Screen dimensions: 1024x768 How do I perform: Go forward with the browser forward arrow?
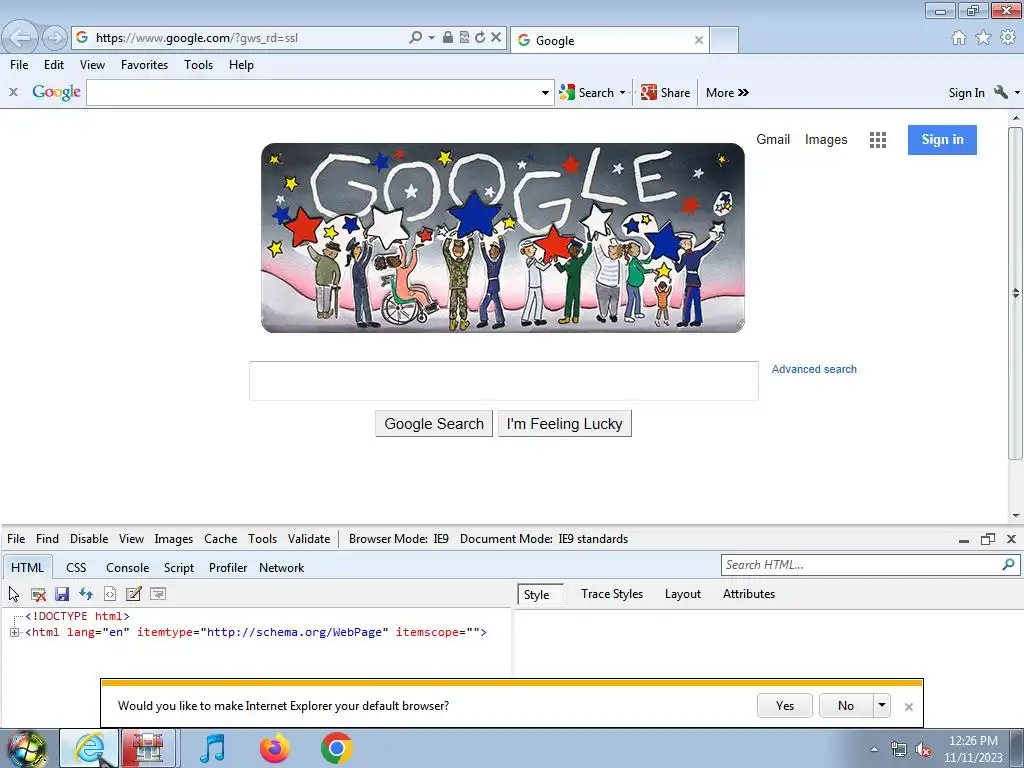pos(54,38)
